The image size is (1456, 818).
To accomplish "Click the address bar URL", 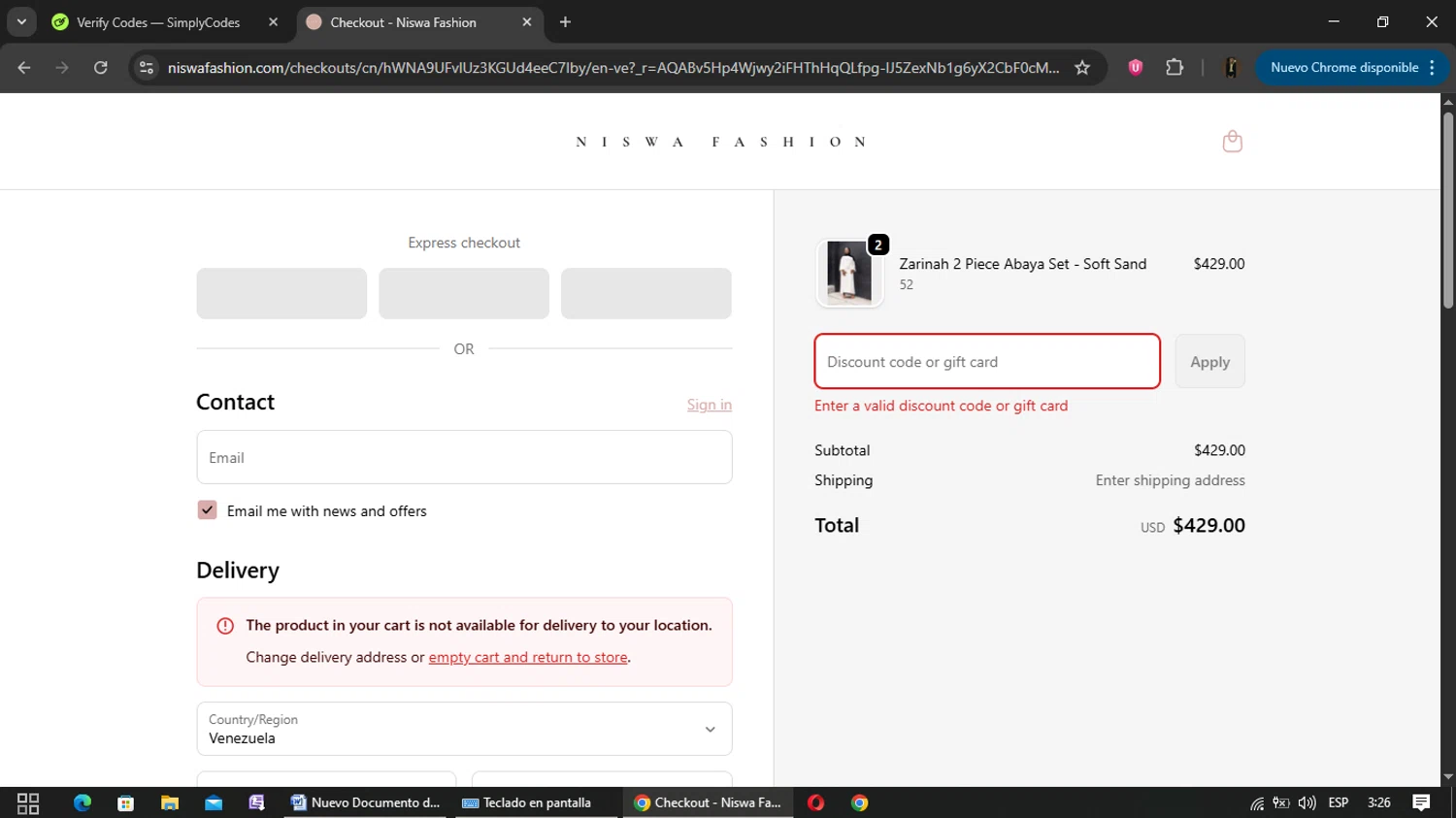I will click(612, 68).
